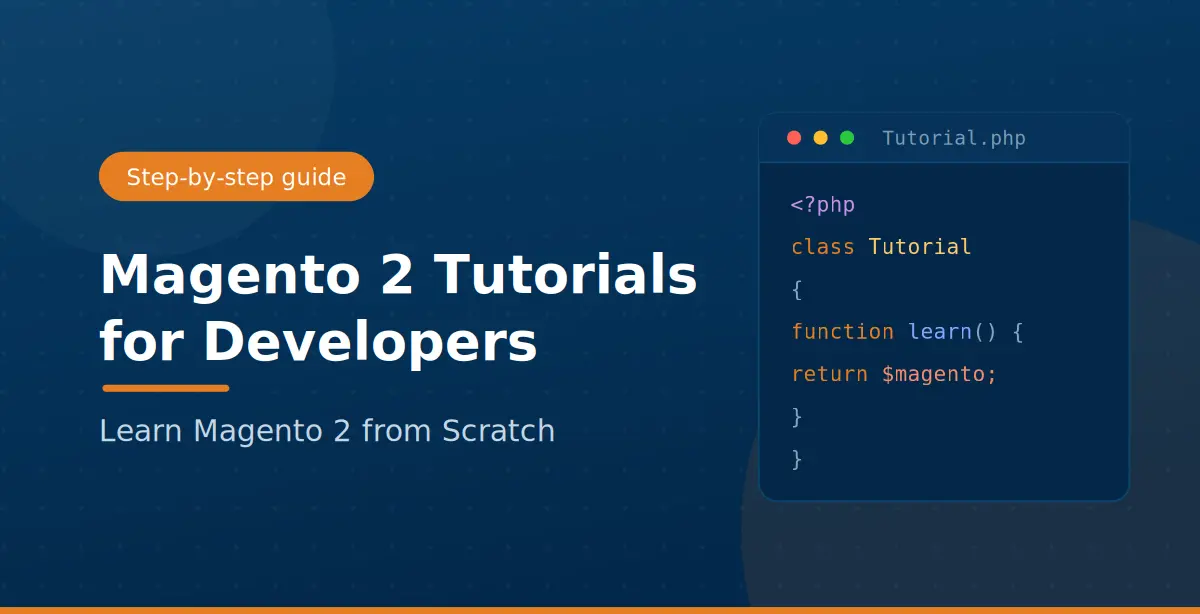Image resolution: width=1200 pixels, height=614 pixels.
Task: Click the "<?php" code line
Action: 823,205
